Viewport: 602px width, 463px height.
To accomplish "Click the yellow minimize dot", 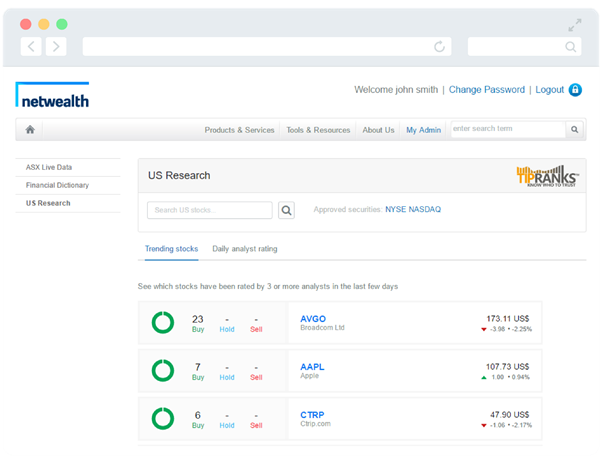I will tap(44, 24).
